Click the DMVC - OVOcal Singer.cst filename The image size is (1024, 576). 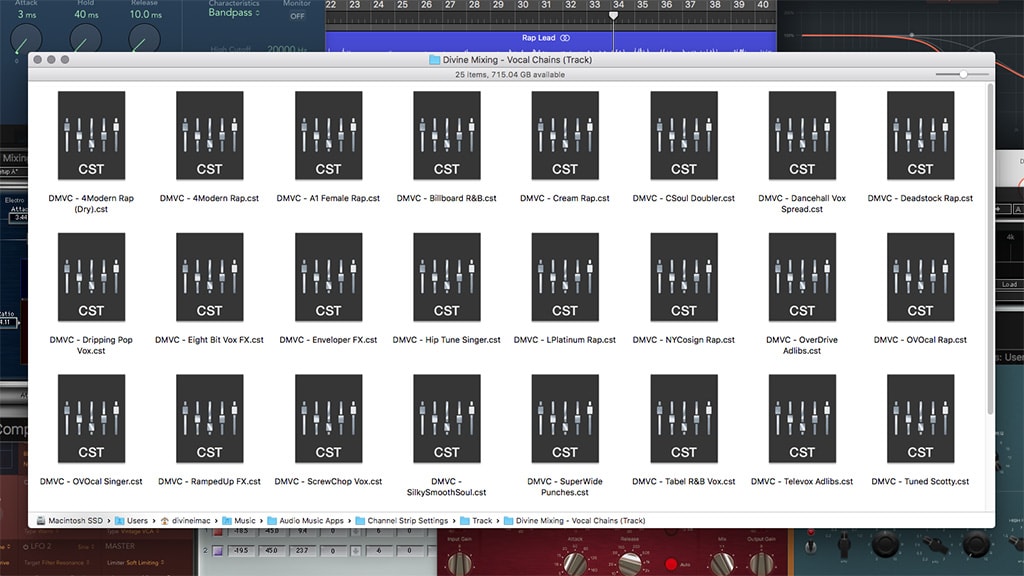(91, 481)
